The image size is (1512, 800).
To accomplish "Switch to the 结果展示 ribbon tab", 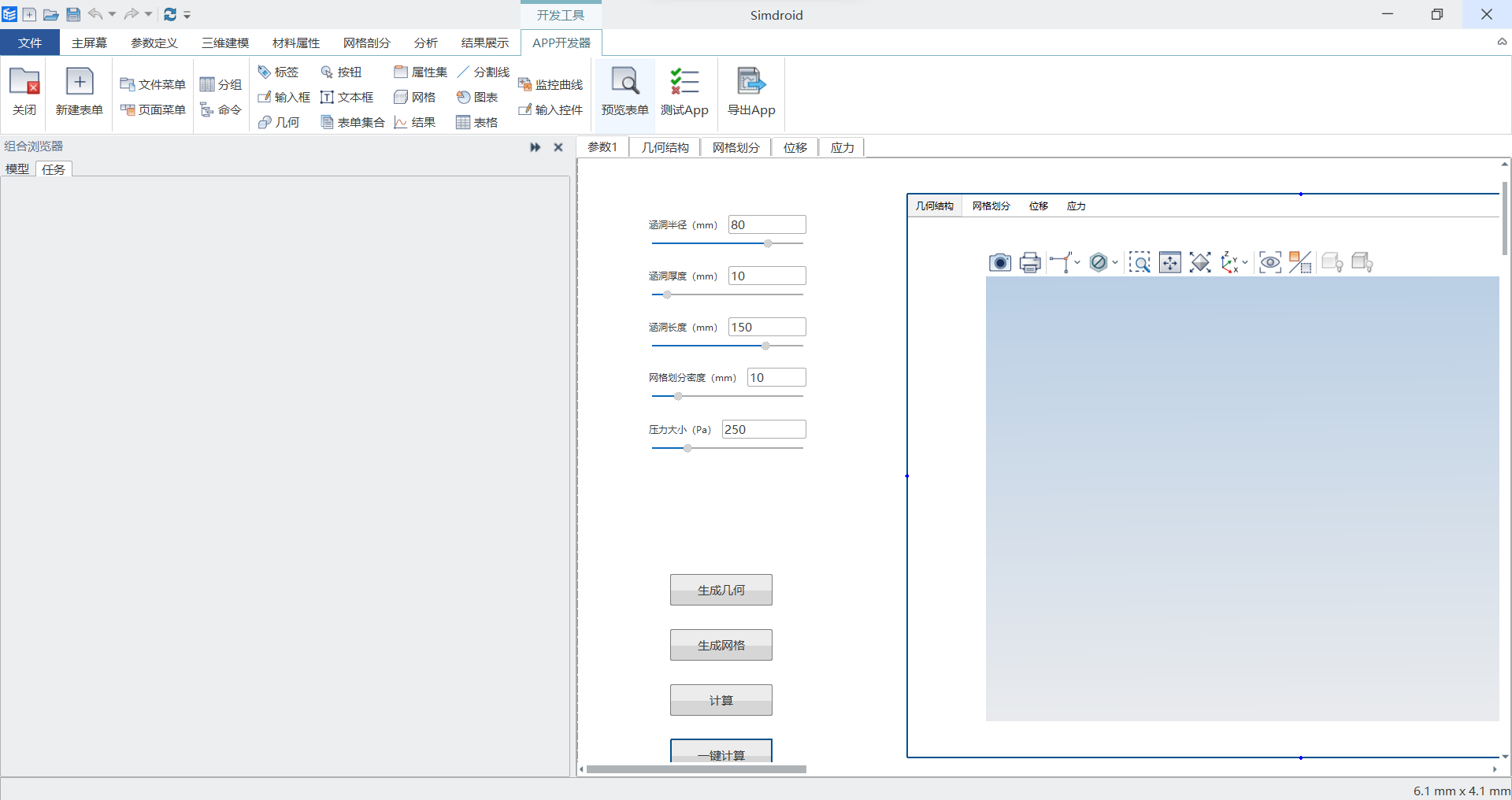I will click(x=485, y=43).
